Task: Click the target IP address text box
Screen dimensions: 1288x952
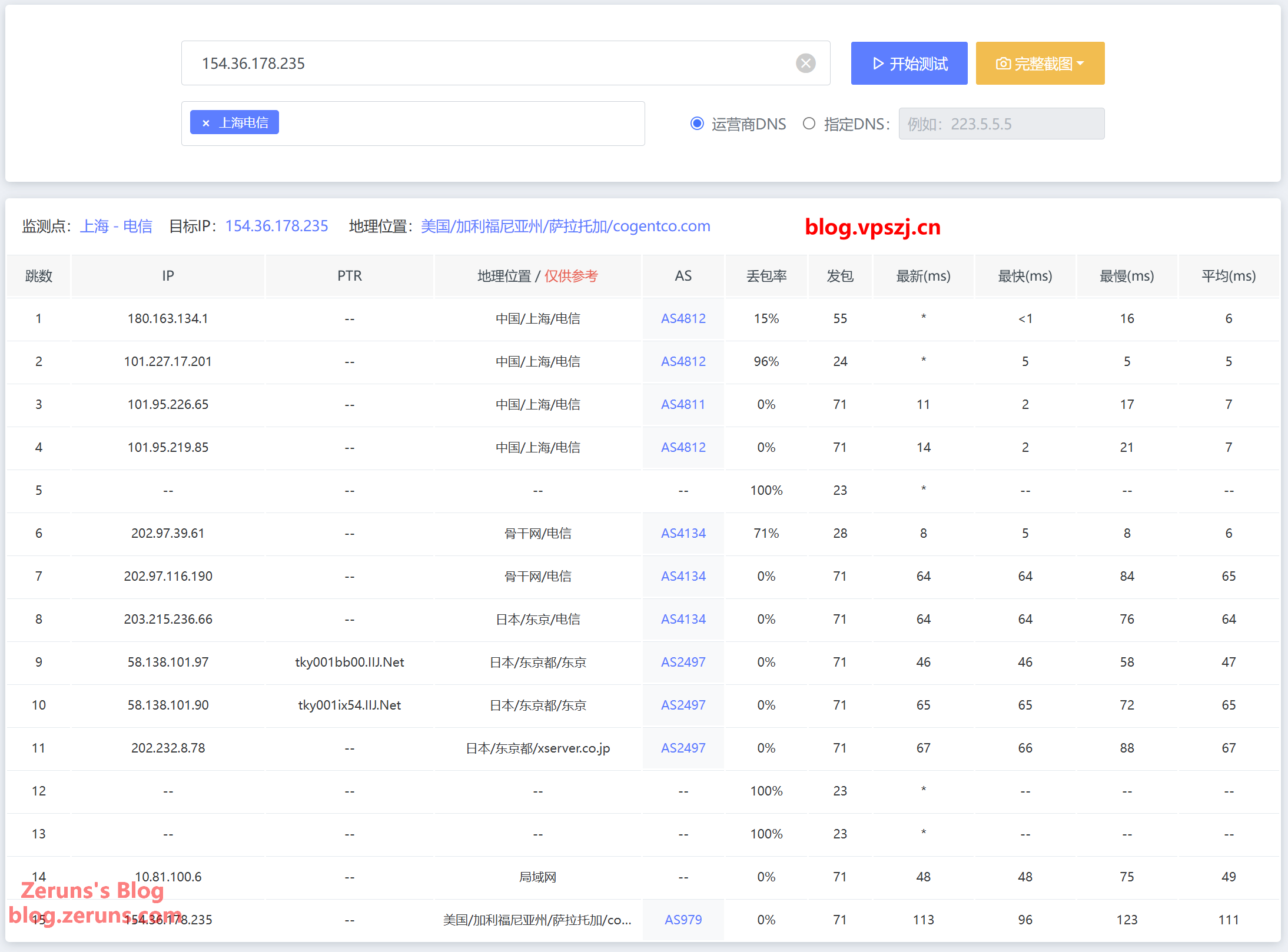Action: point(489,64)
